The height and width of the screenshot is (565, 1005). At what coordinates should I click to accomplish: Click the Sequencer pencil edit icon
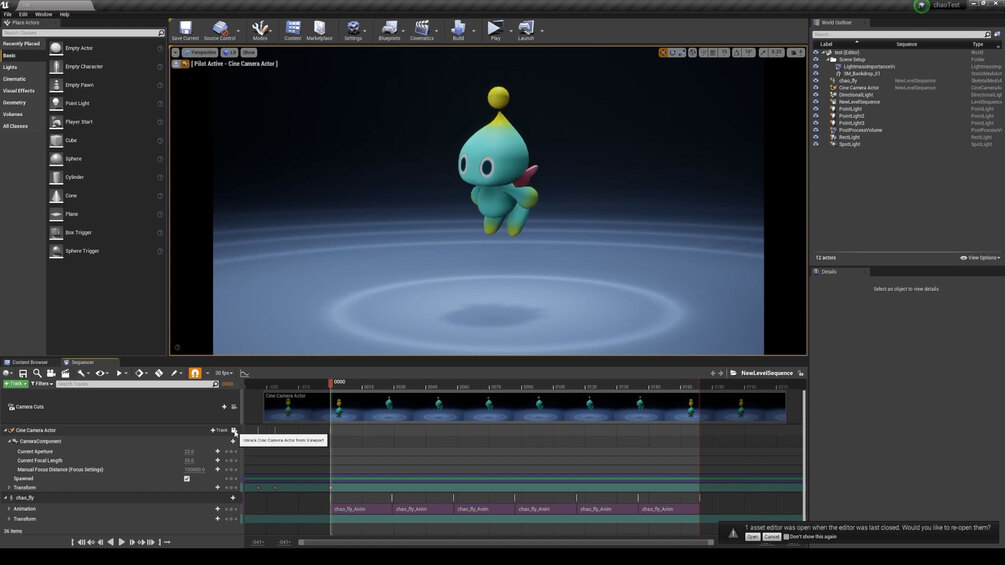pyautogui.click(x=174, y=373)
